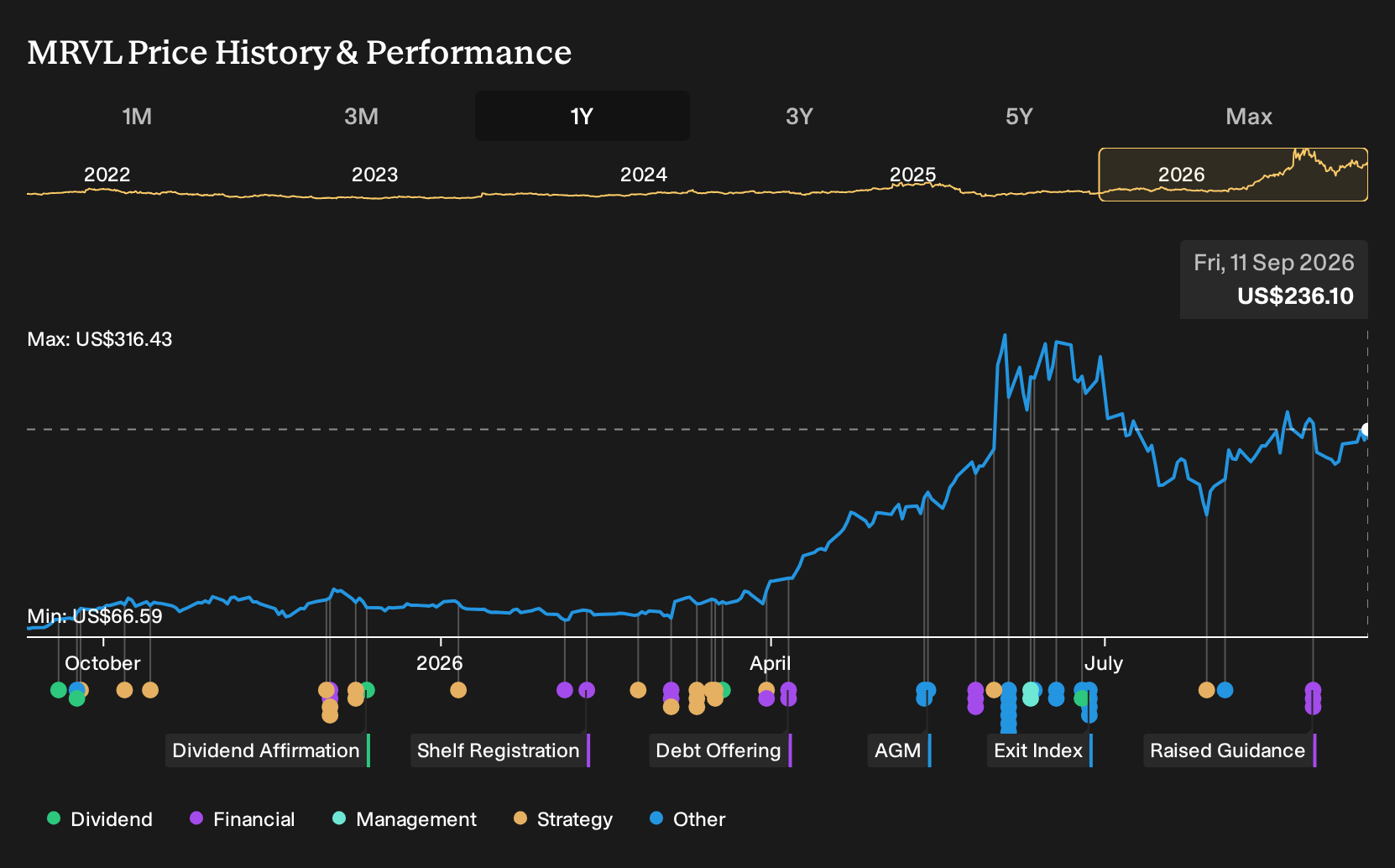Click the 'Max: US$316.43' label

100,339
